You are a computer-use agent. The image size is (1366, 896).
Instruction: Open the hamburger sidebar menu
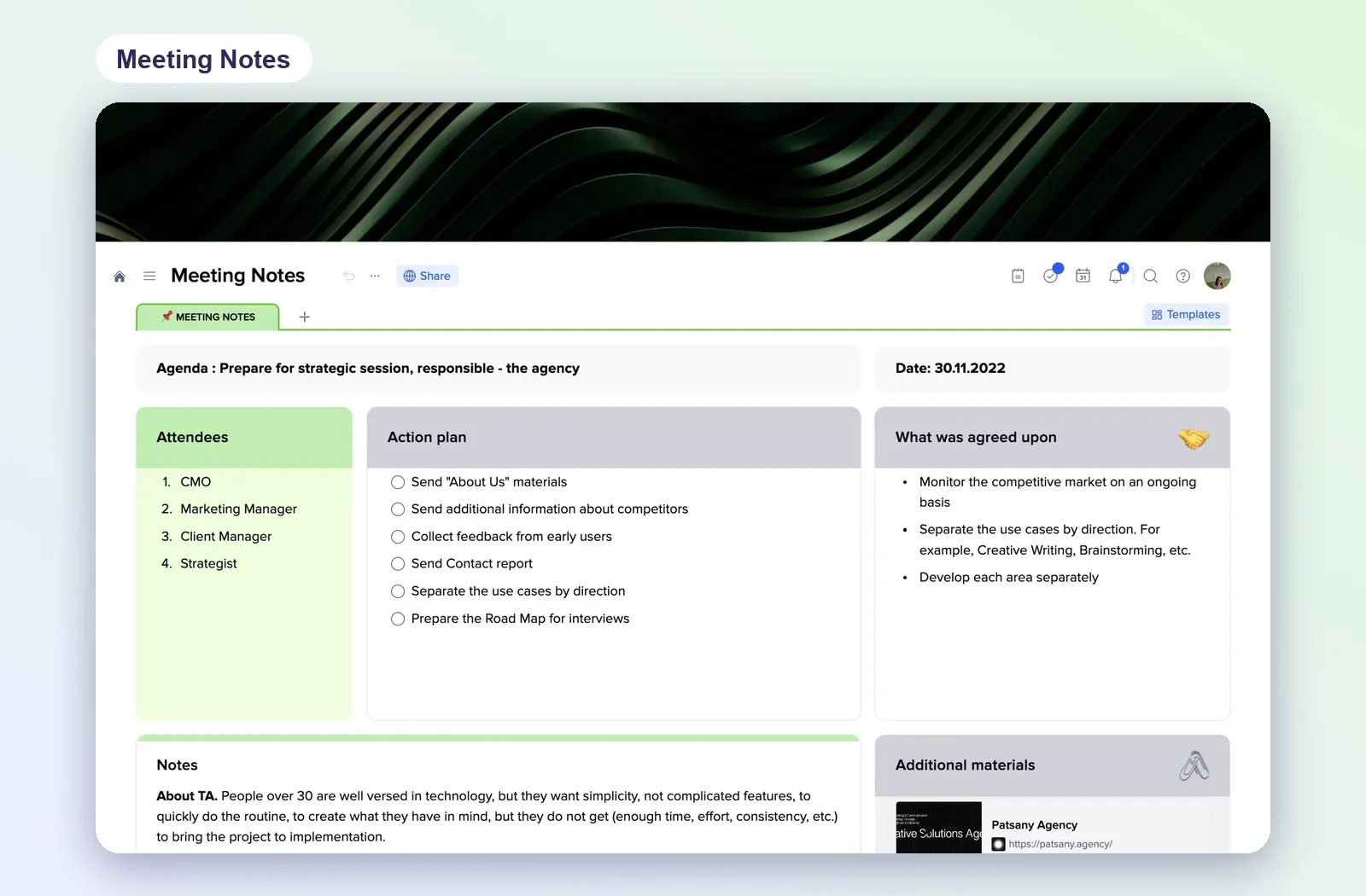149,276
